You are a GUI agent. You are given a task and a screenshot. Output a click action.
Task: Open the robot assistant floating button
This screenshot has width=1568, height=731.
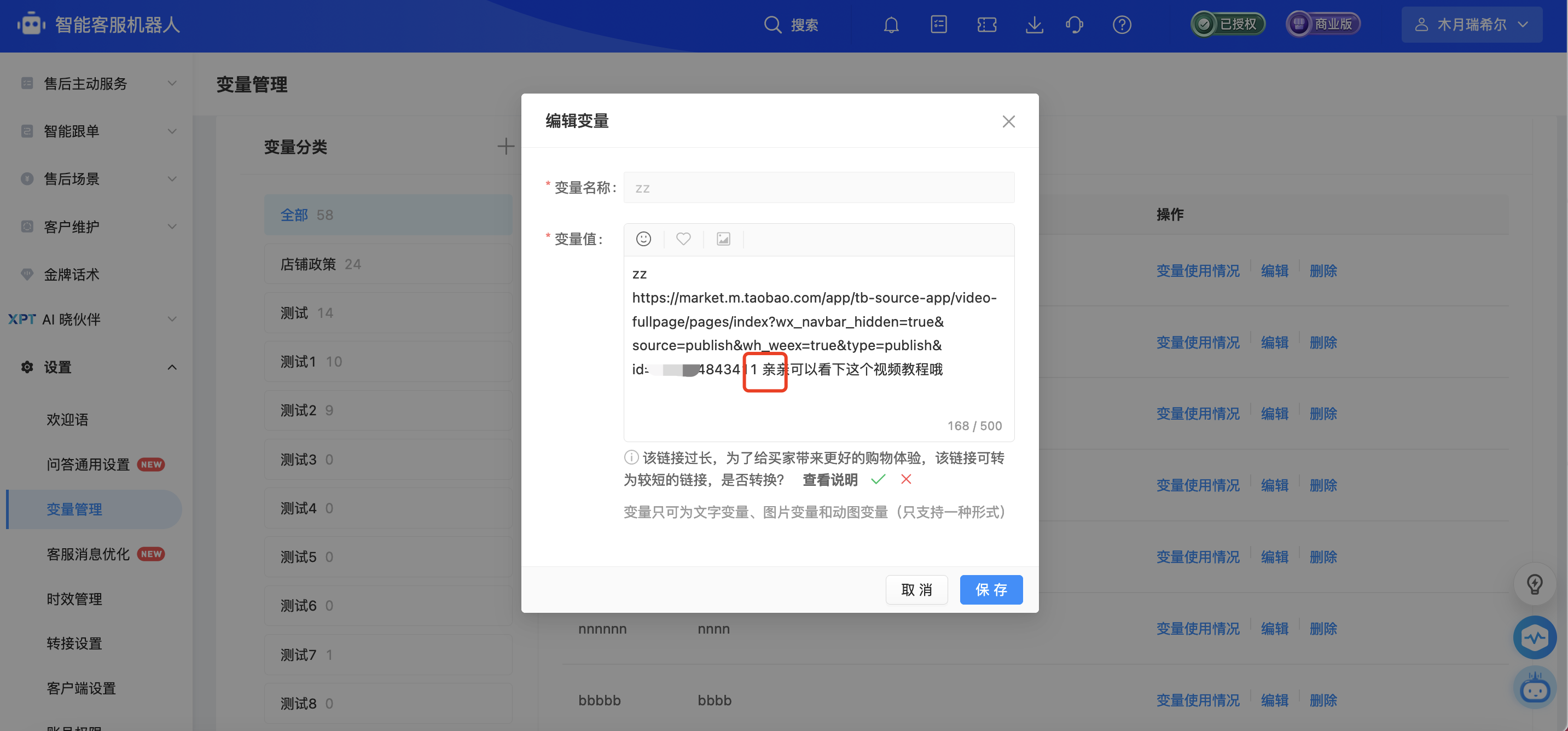pyautogui.click(x=1535, y=688)
